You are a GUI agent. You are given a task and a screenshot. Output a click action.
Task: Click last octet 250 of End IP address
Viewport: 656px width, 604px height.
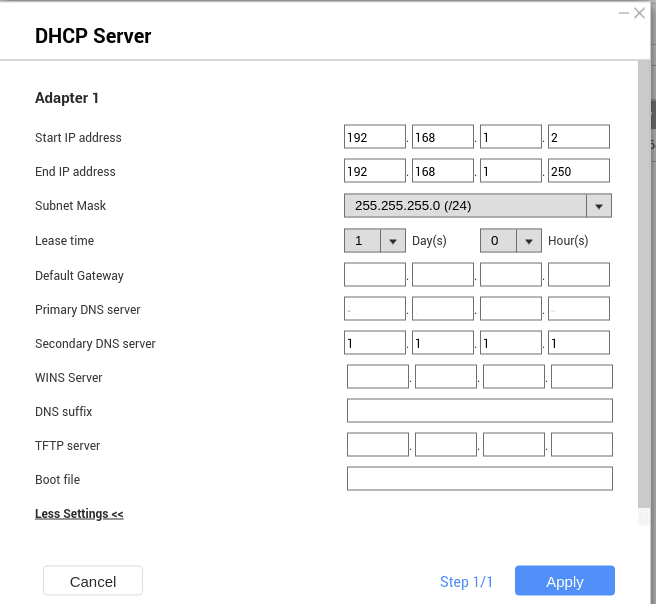[579, 170]
